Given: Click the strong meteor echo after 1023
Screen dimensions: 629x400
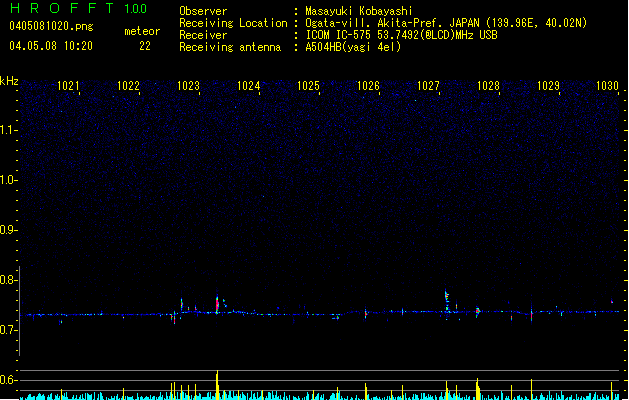Looking at the screenshot, I should 217,304.
